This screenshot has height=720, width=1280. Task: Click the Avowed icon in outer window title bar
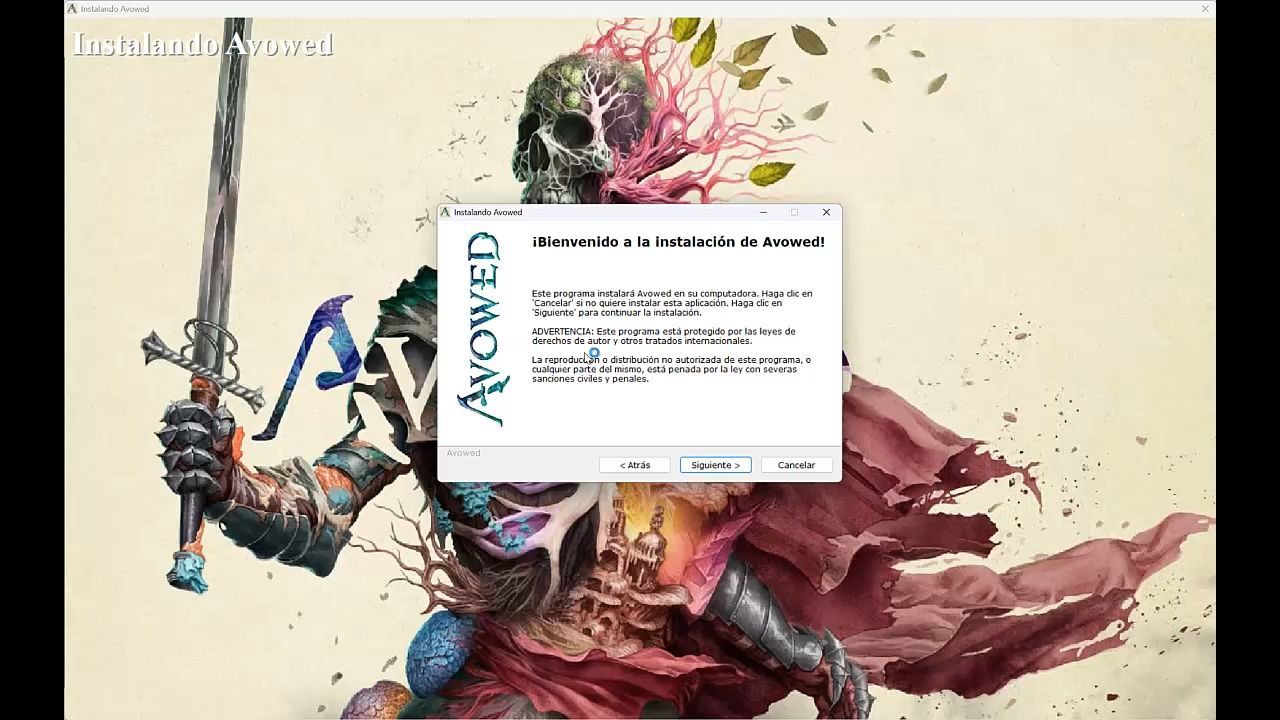(x=72, y=9)
